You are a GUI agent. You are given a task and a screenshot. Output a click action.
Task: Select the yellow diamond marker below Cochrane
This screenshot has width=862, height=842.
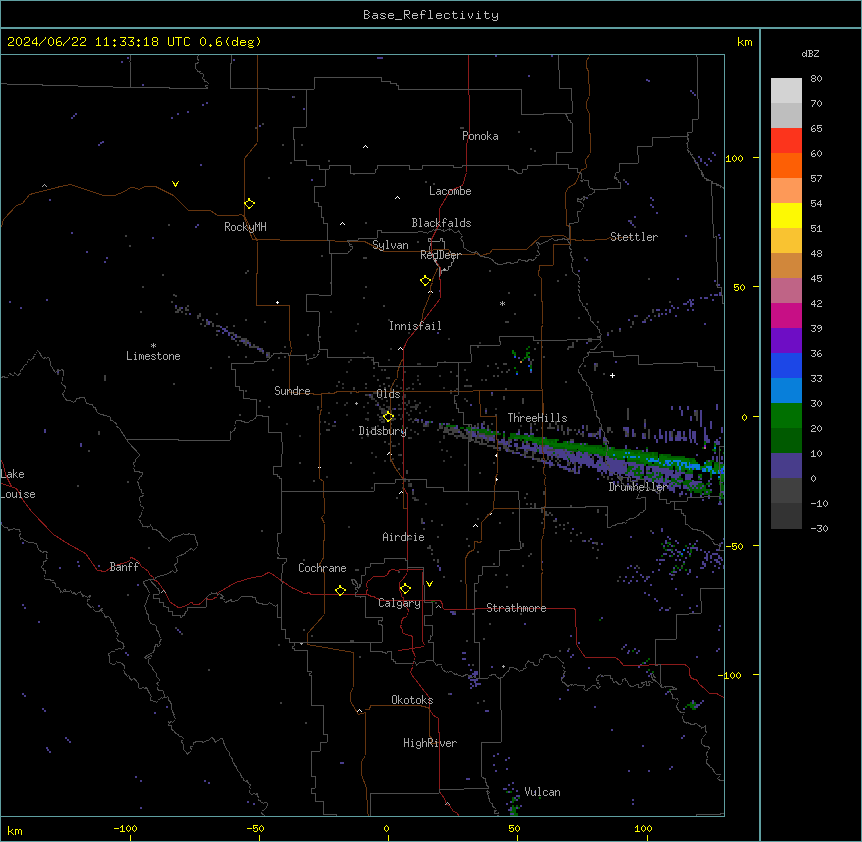point(340,590)
